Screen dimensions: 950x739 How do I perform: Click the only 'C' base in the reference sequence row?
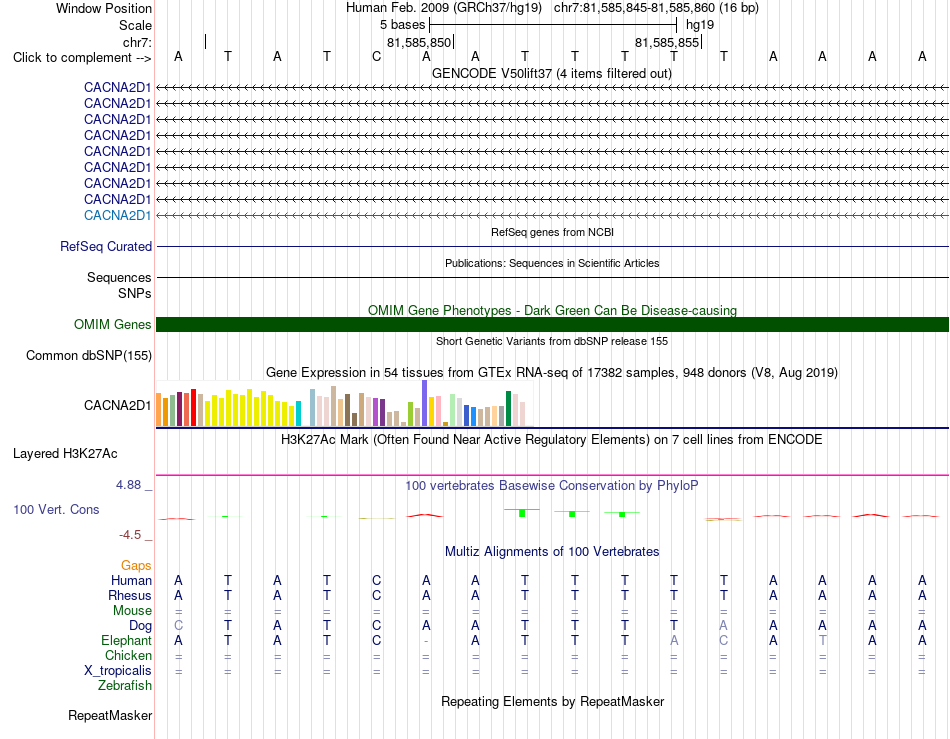pyautogui.click(x=376, y=56)
